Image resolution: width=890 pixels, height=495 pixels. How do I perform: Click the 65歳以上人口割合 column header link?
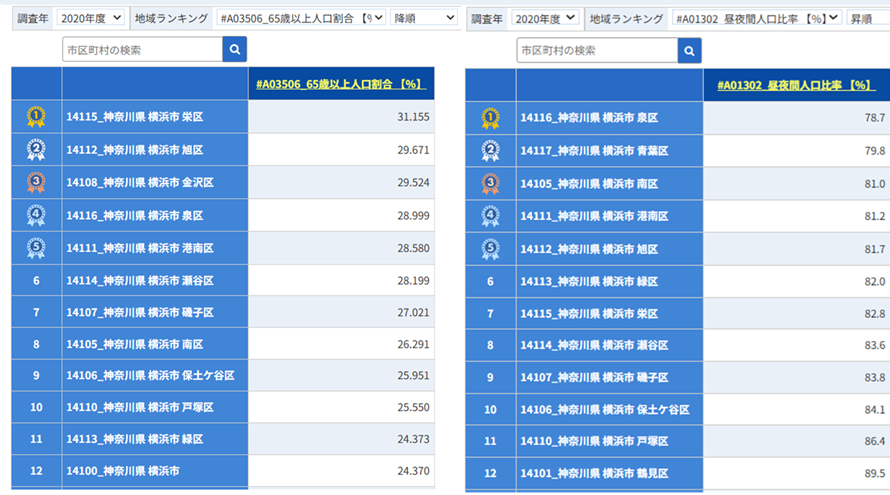[341, 85]
